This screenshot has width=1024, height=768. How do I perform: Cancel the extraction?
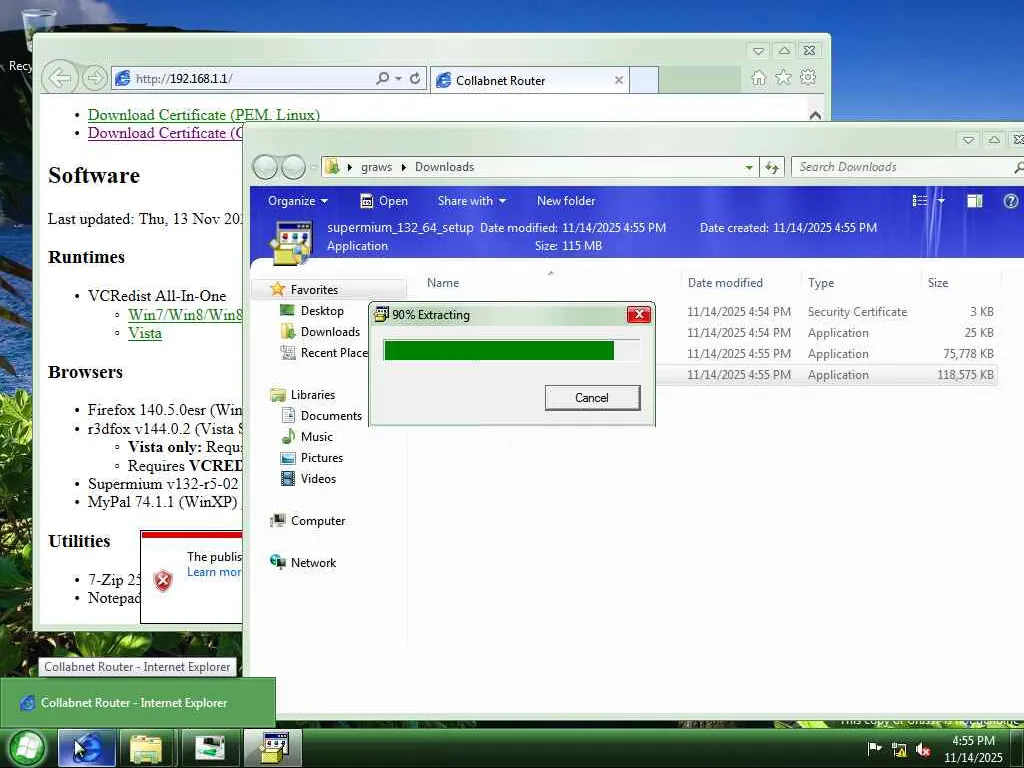coord(592,398)
